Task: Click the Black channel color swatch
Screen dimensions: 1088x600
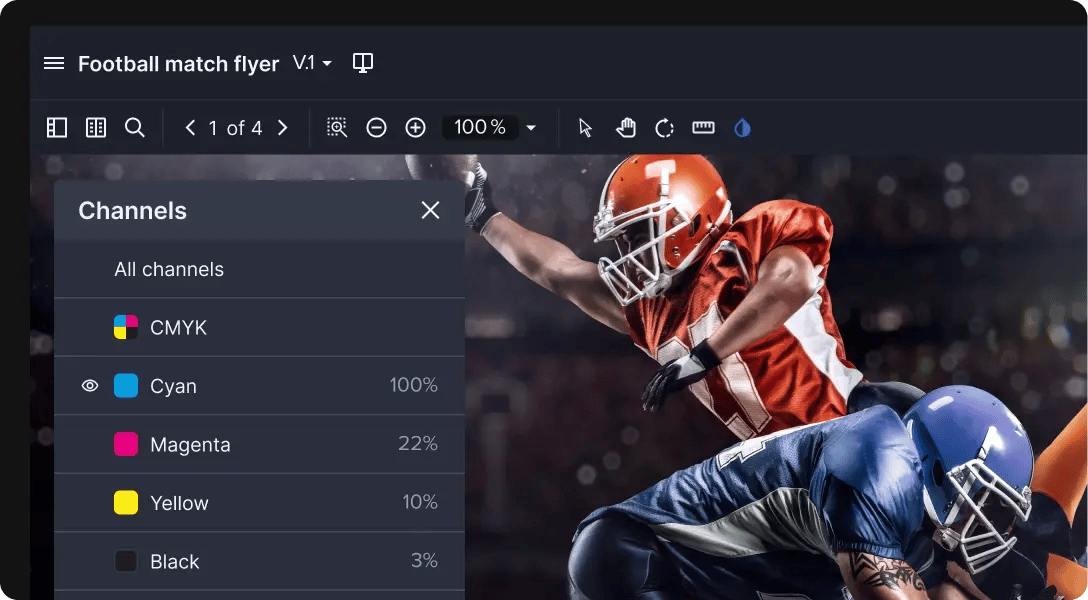Action: 125,561
